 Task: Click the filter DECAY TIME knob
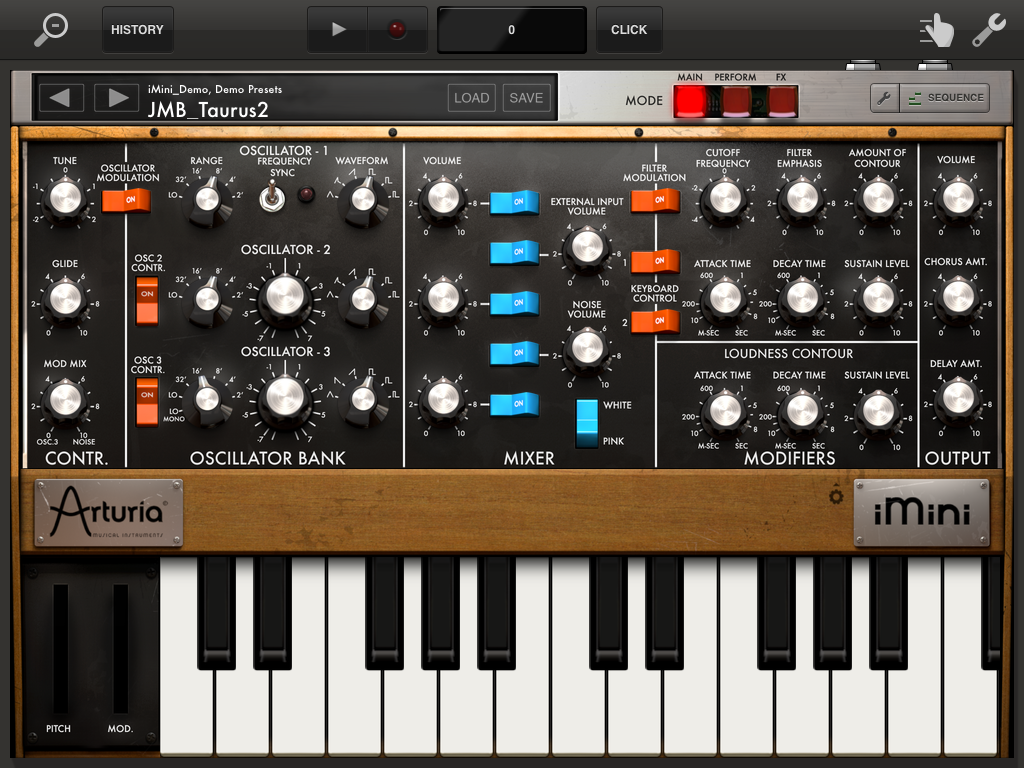point(801,298)
